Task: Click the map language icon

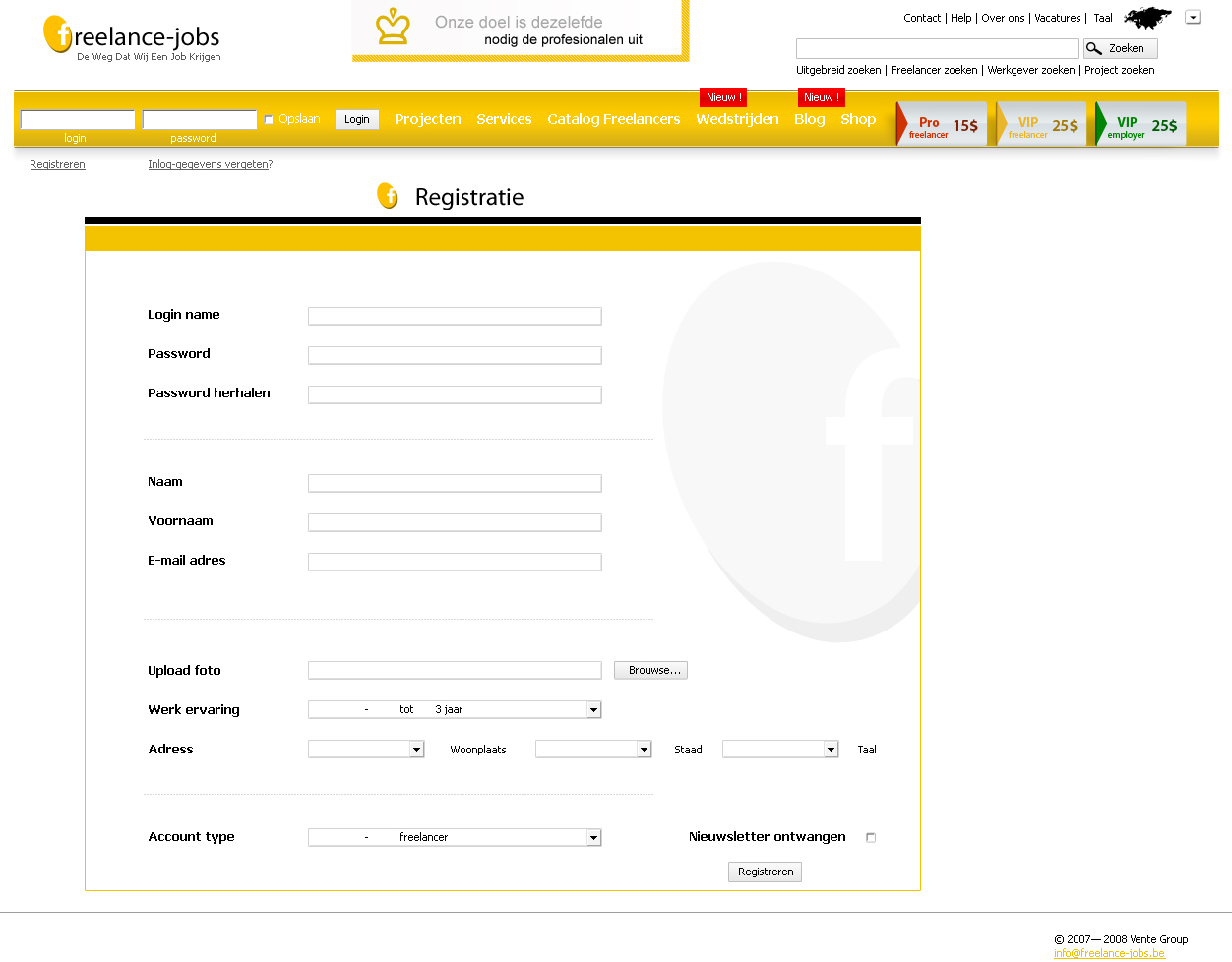Action: [1147, 18]
